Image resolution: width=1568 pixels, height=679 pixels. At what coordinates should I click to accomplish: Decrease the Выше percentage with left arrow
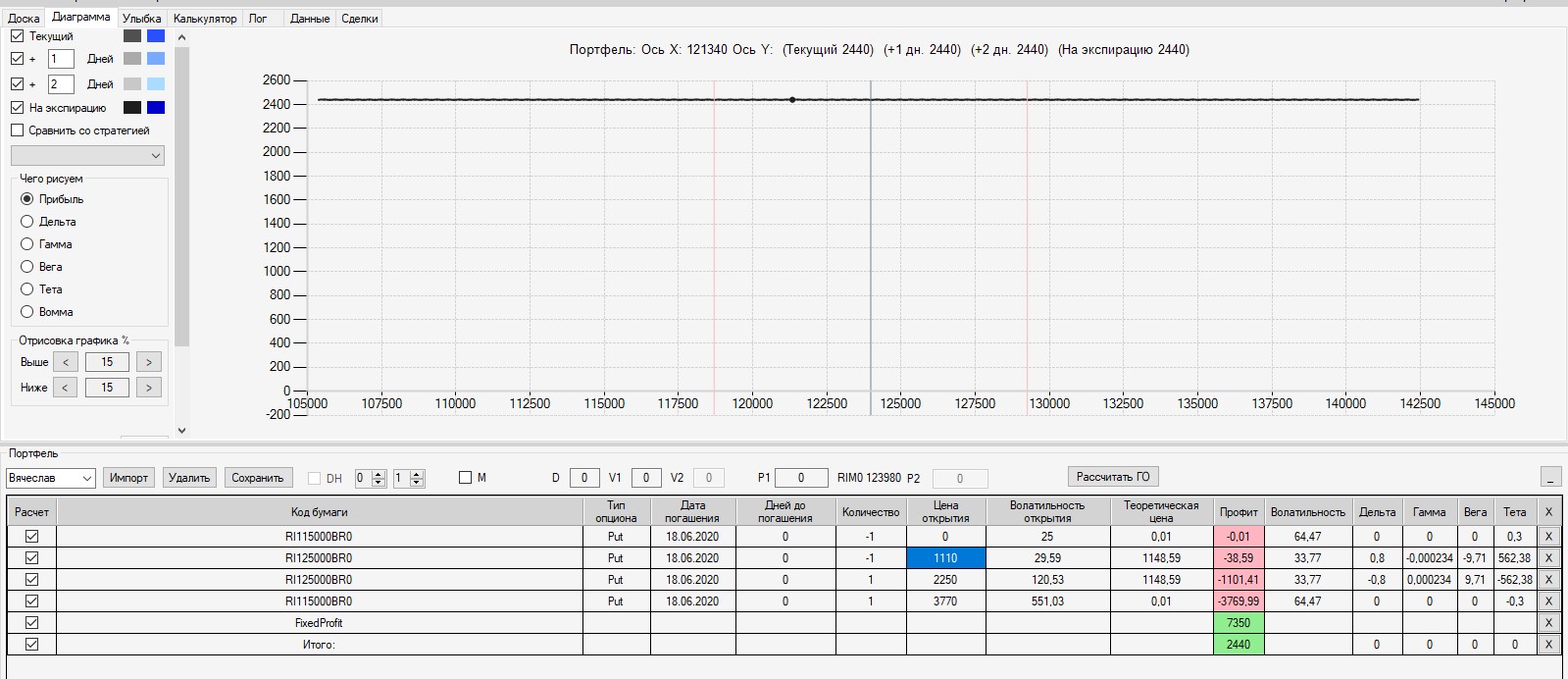click(66, 362)
